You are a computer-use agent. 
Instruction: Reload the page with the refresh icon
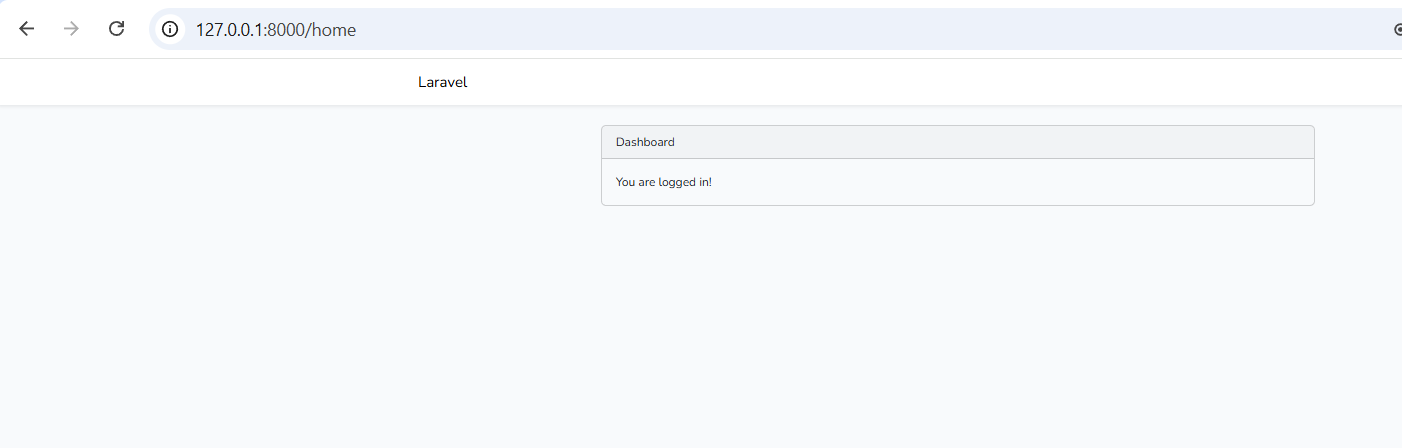click(x=116, y=29)
